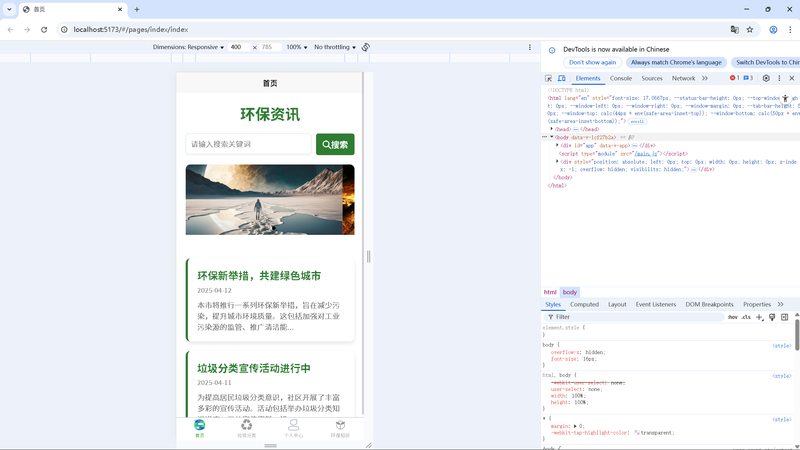Expand the margin shorthand property triangle

(576, 426)
